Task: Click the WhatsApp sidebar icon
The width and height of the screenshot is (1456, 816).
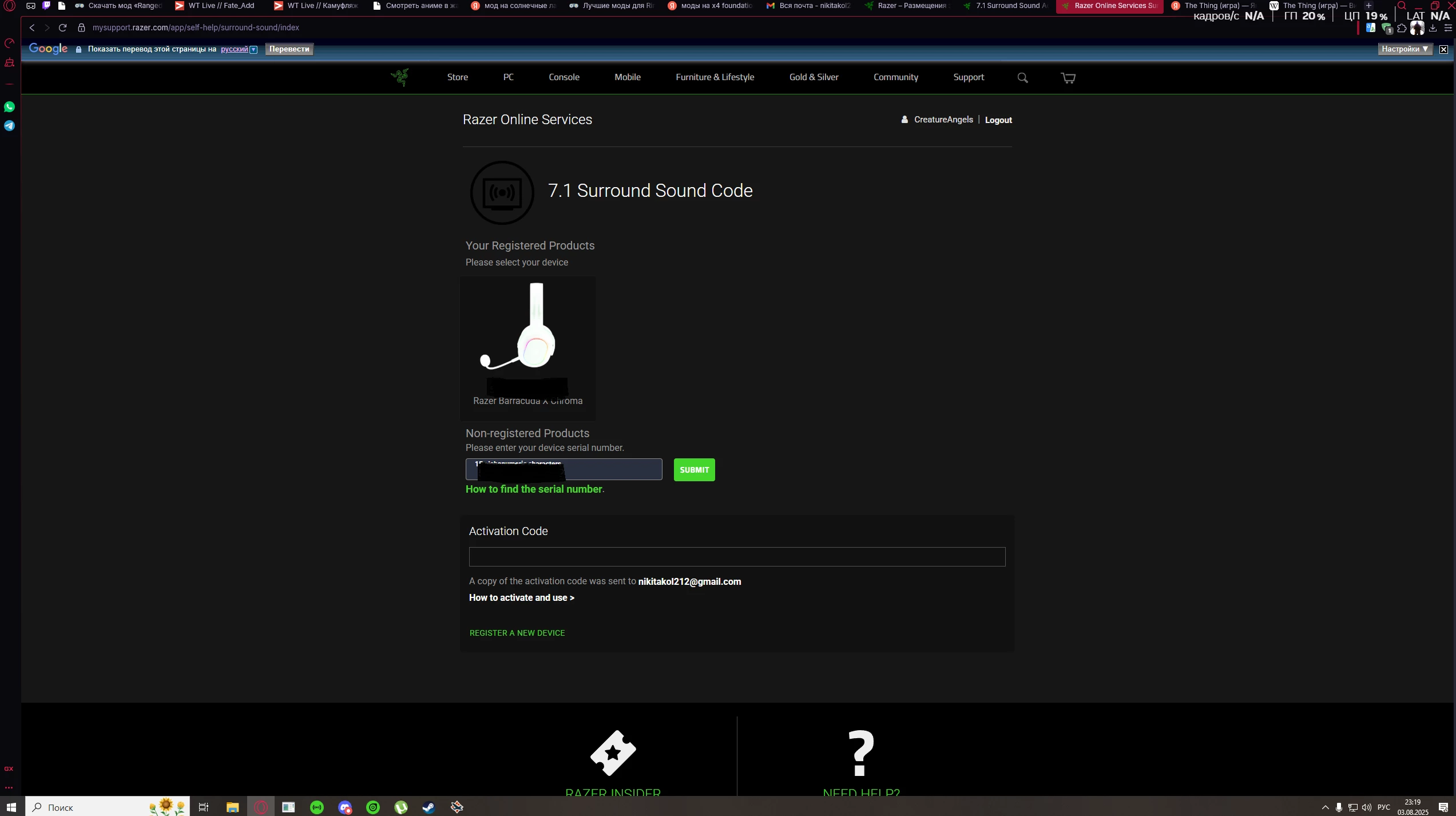Action: point(9,107)
